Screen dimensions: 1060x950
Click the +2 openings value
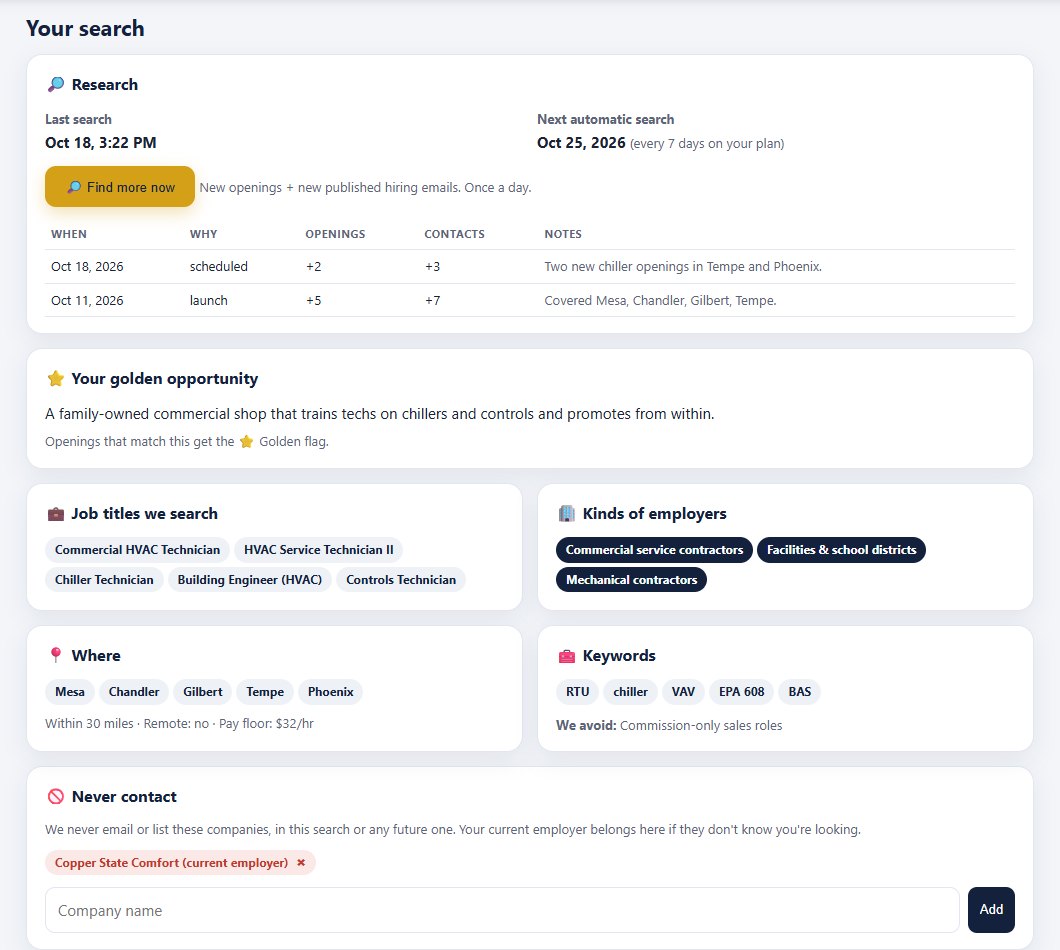314,266
